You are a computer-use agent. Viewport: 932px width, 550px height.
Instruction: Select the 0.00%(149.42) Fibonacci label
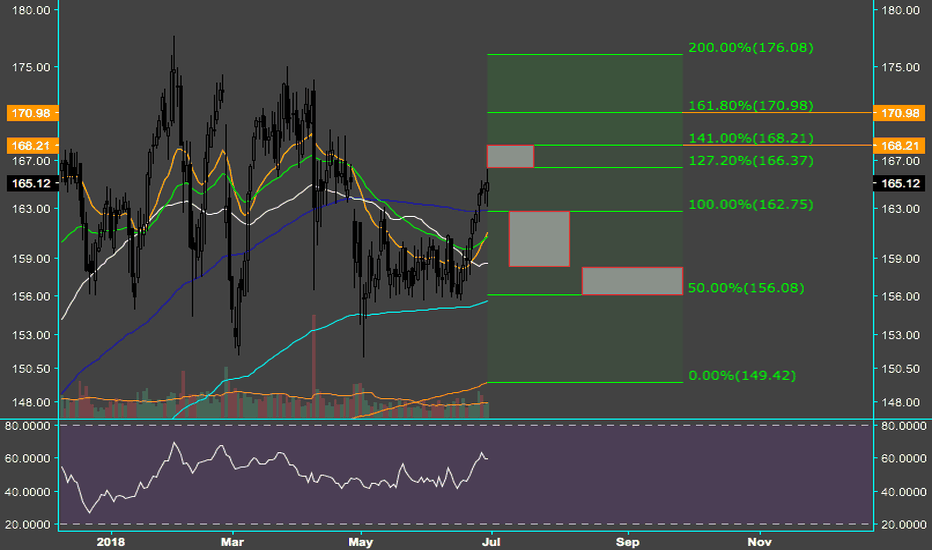(x=742, y=375)
